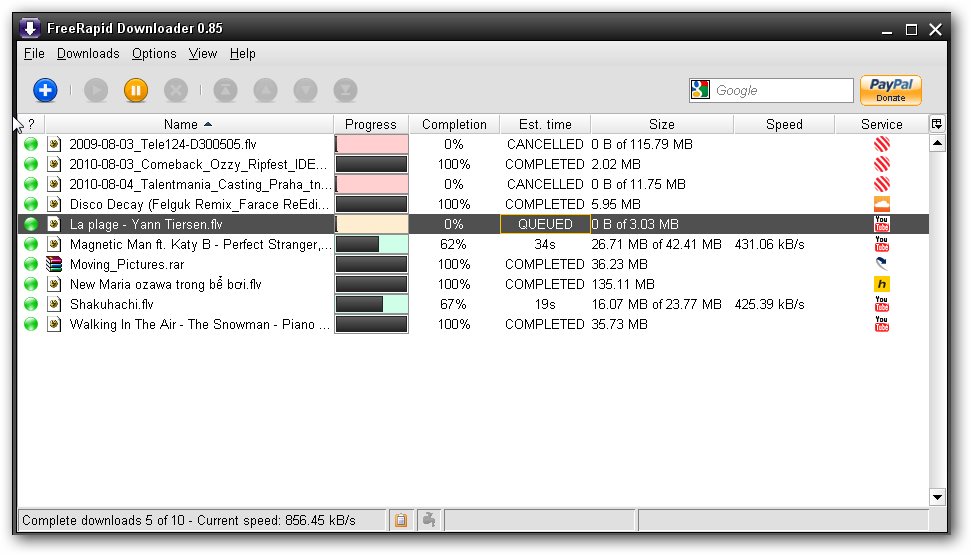
Task: Click YouTube service icon for Shakuhachi.flv
Action: click(882, 304)
